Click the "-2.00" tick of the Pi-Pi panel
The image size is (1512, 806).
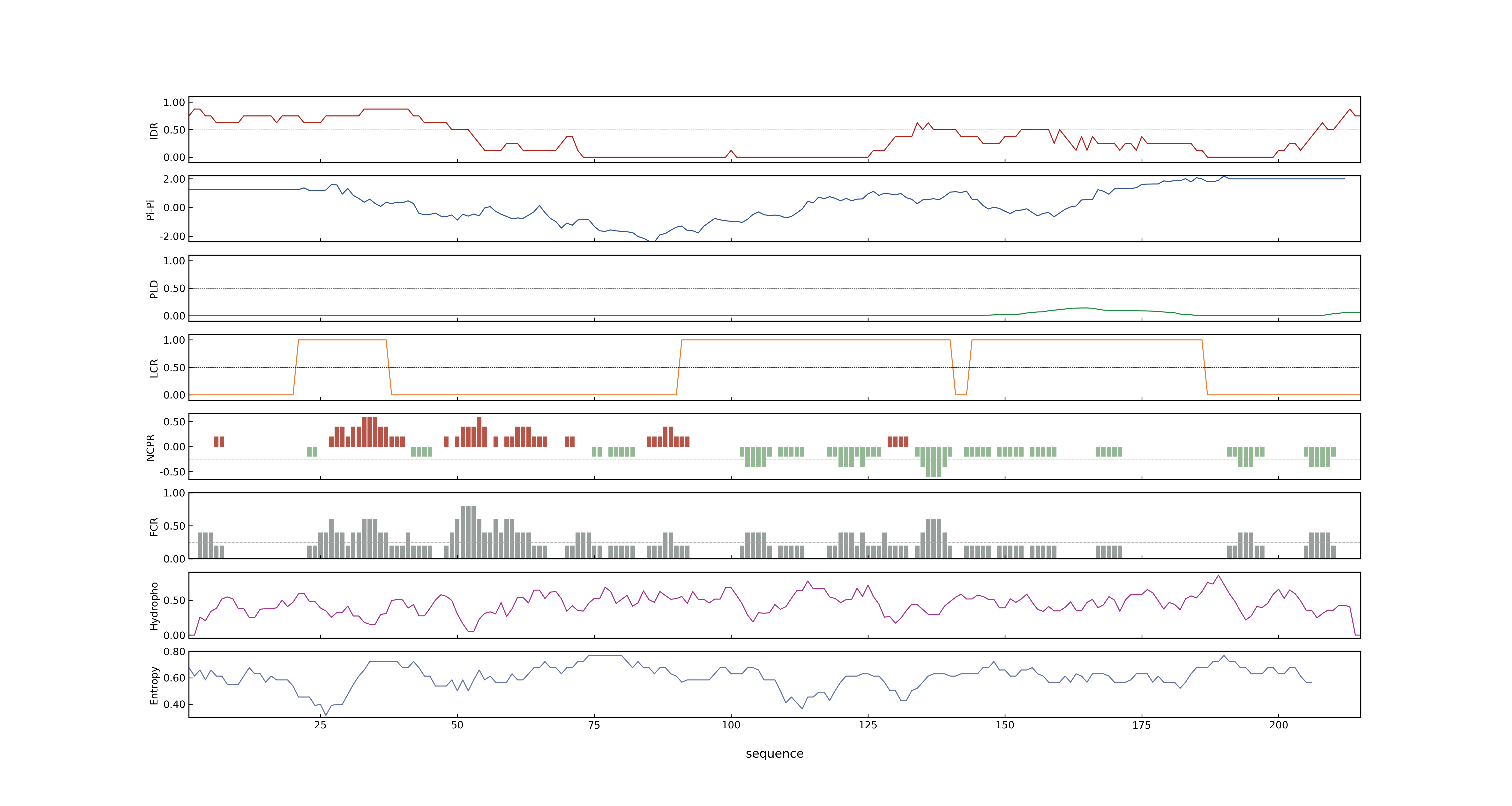tap(172, 237)
